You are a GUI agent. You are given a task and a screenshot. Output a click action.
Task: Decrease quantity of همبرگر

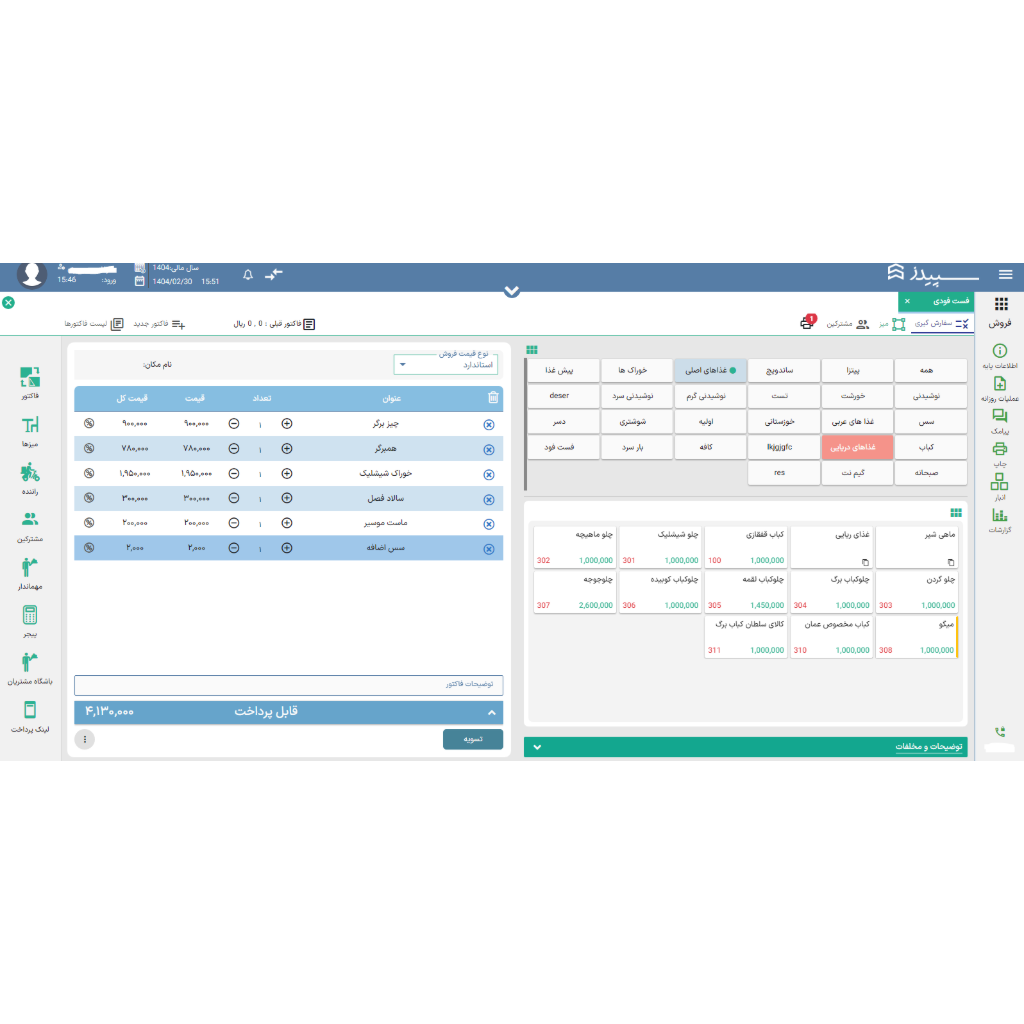(234, 448)
